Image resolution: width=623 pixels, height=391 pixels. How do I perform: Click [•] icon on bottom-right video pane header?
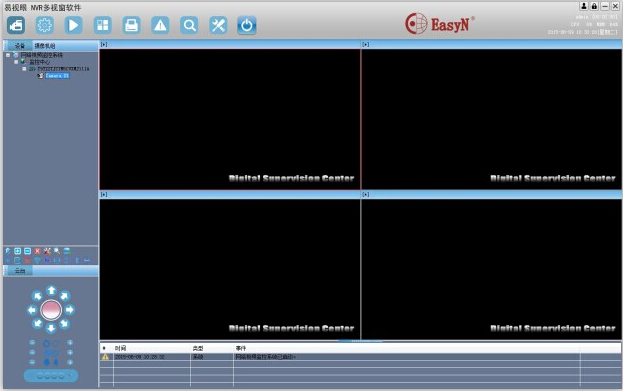(366, 194)
